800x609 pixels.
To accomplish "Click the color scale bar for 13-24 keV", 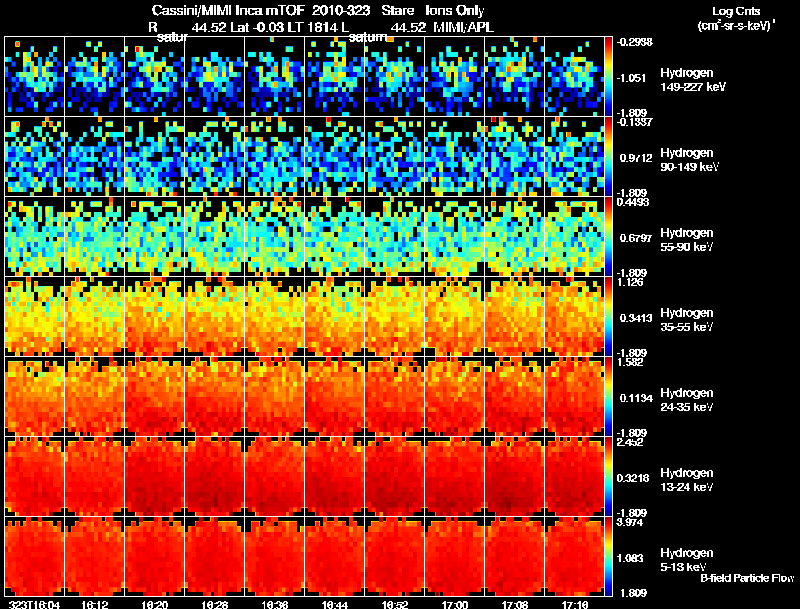I will [608, 477].
